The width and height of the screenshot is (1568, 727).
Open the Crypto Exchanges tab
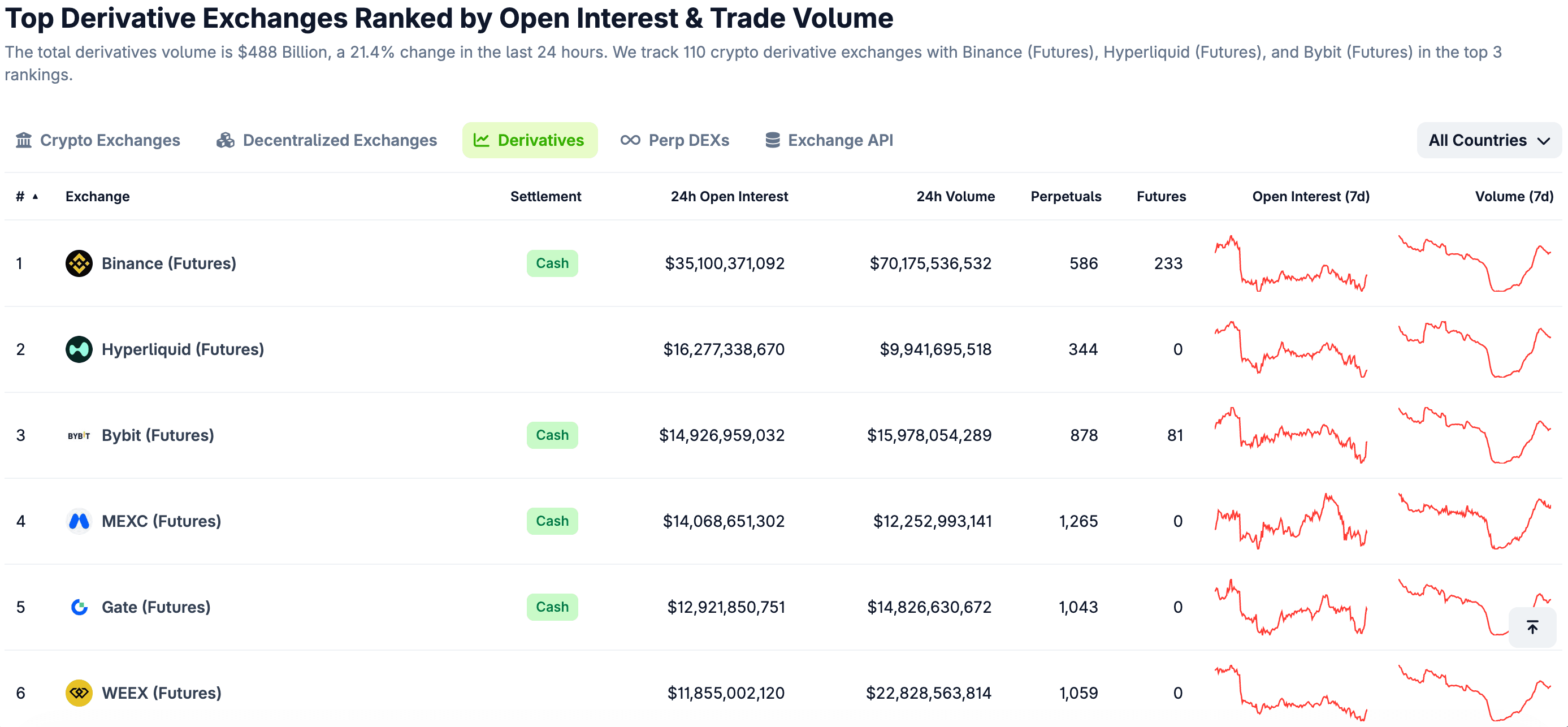pos(98,140)
